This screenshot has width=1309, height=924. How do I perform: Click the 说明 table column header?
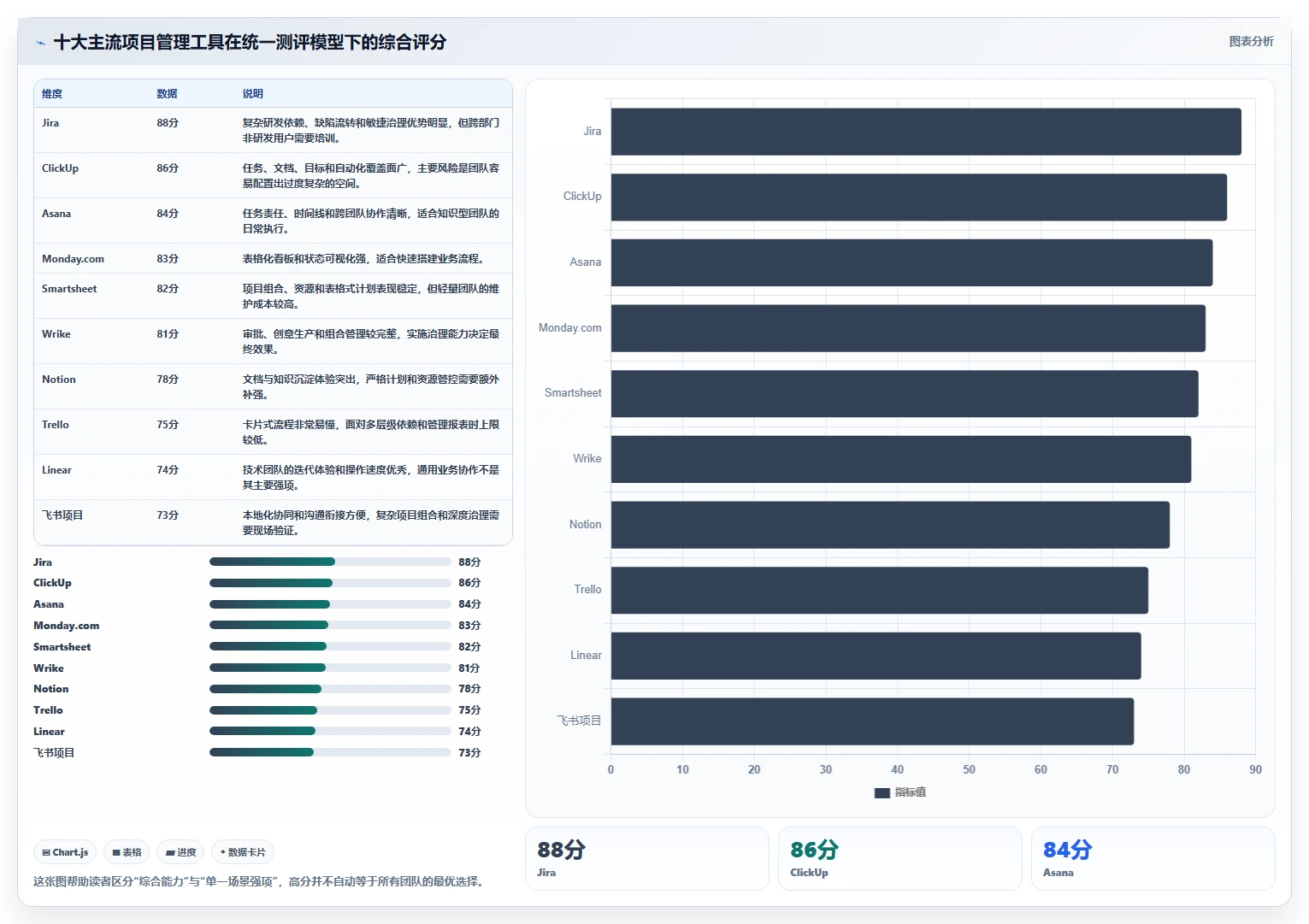(252, 94)
